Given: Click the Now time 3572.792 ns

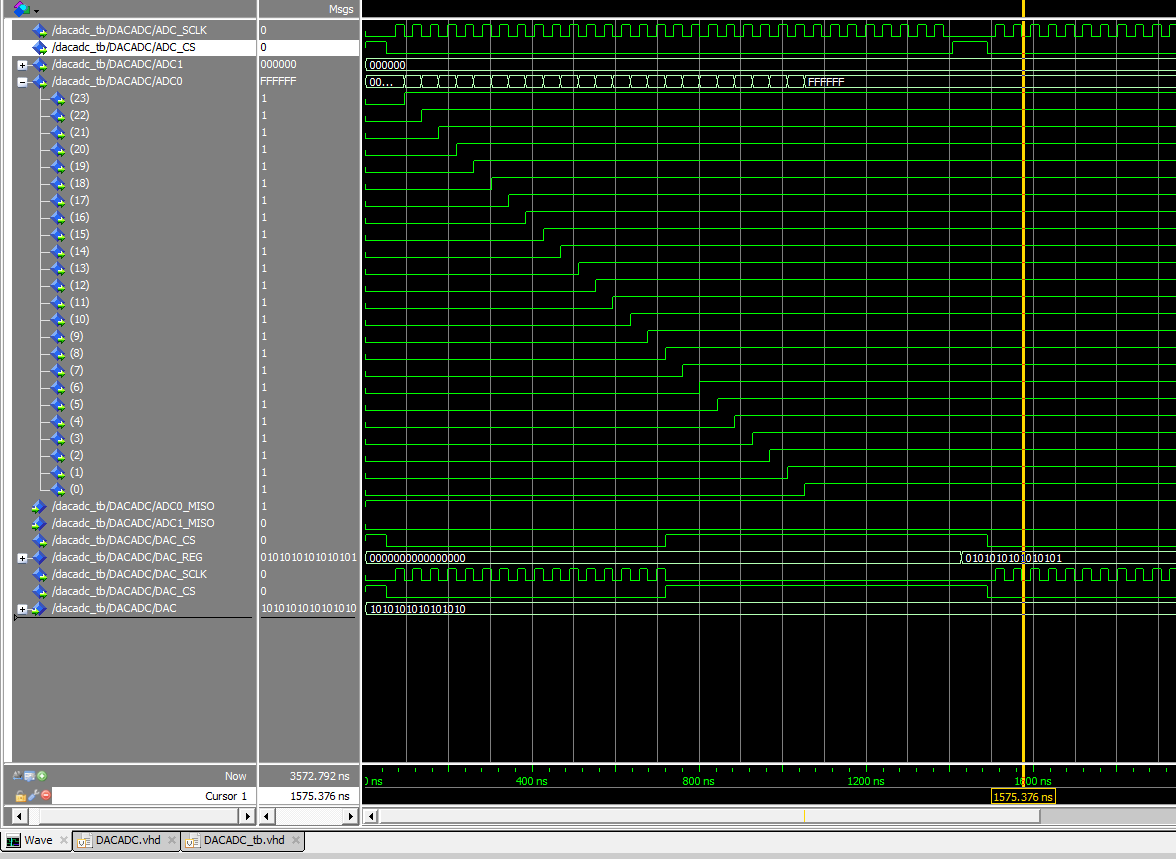Looking at the screenshot, I should [x=320, y=776].
